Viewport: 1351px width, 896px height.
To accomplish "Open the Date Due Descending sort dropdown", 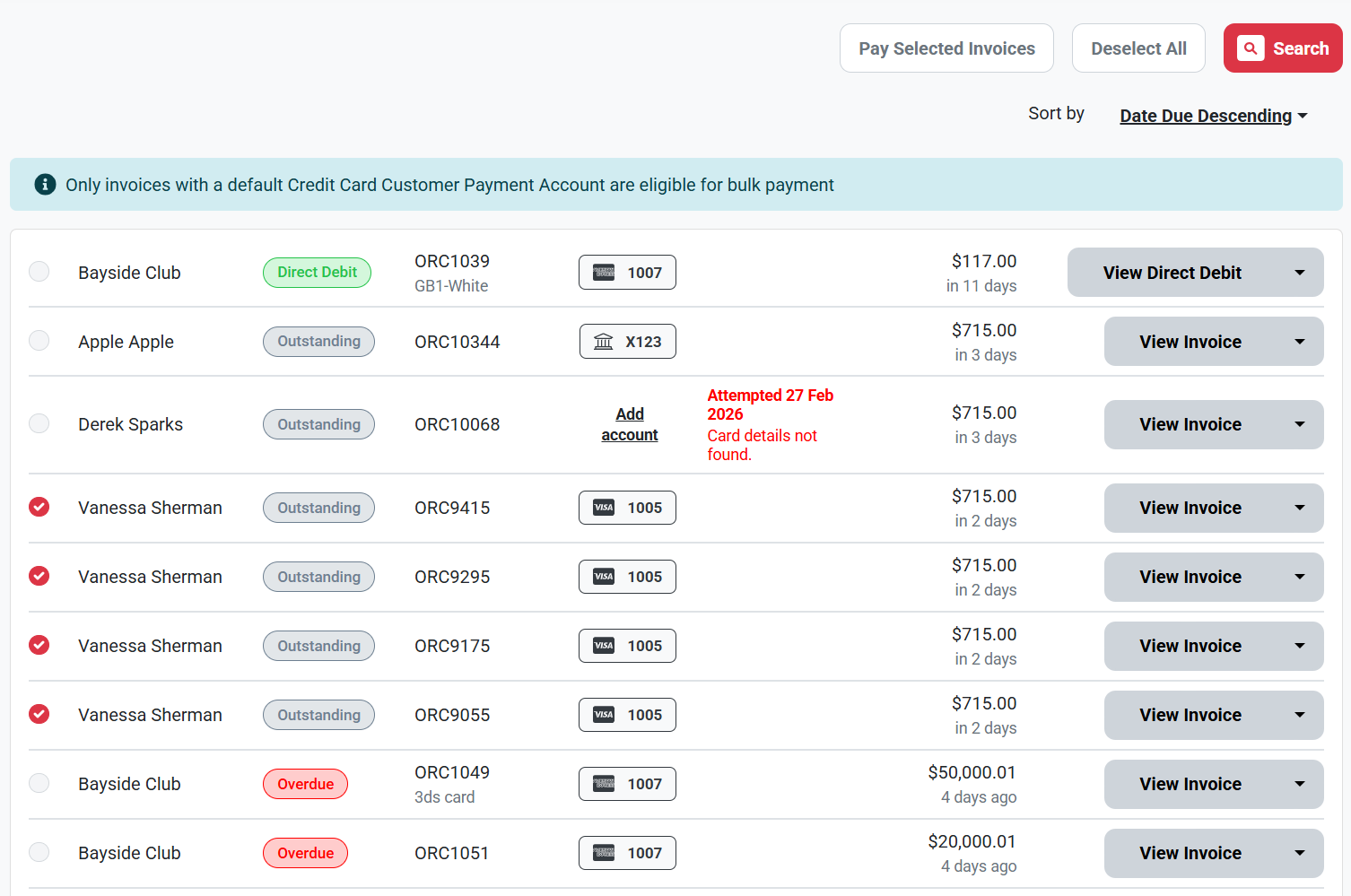I will (x=1214, y=116).
